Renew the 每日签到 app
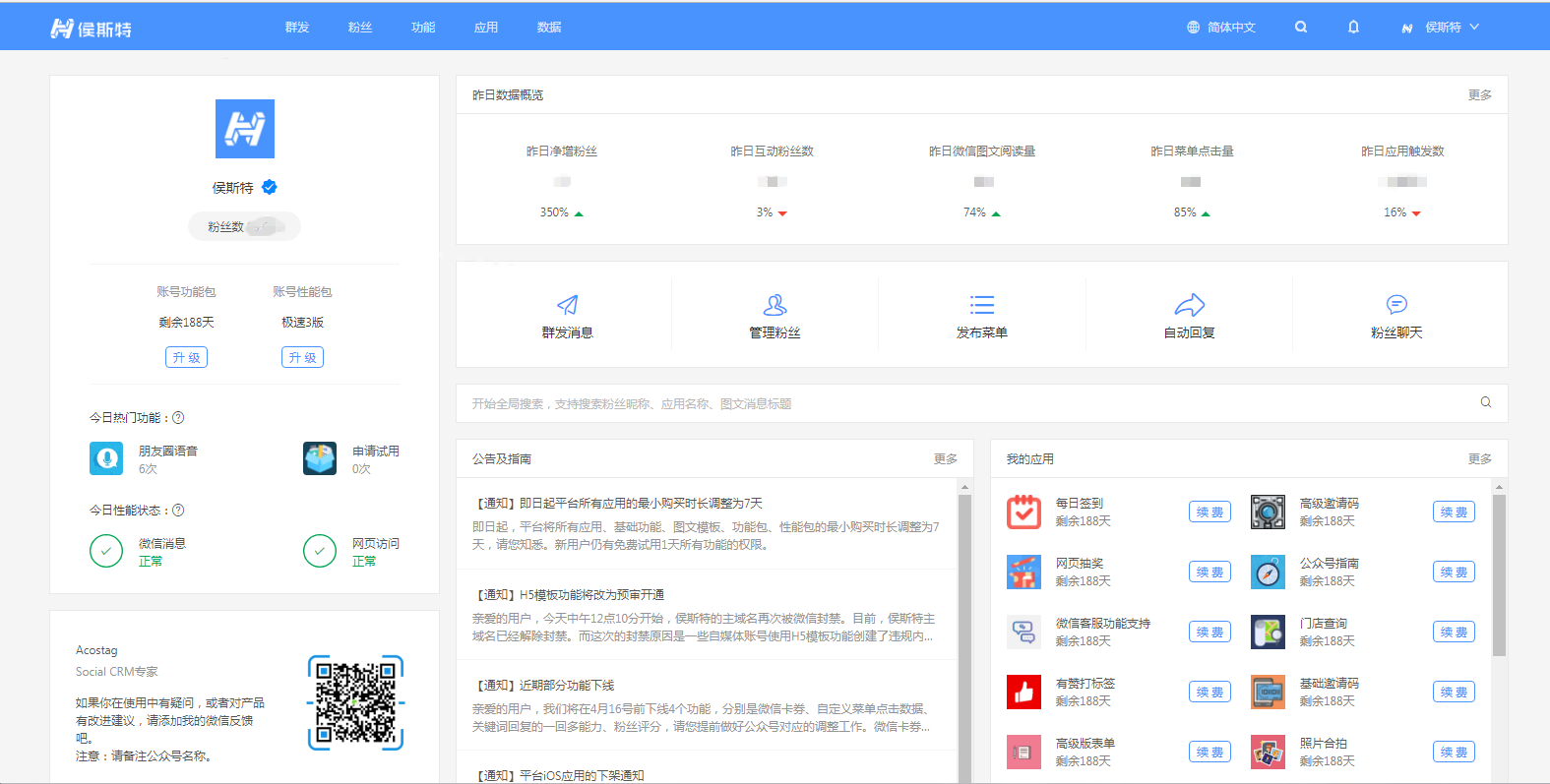 pos(1209,513)
